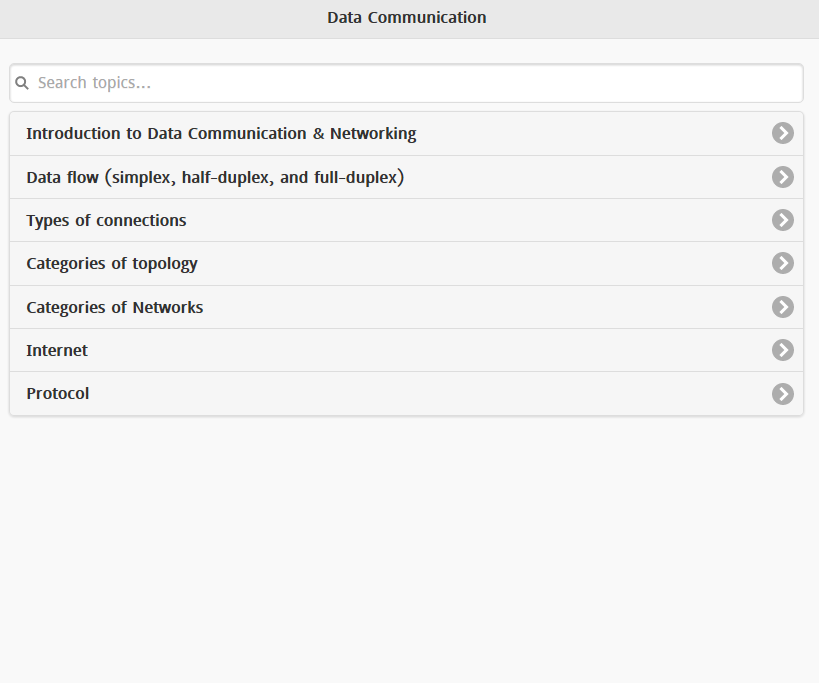Click the arrow icon beside Protocol

[x=782, y=394]
